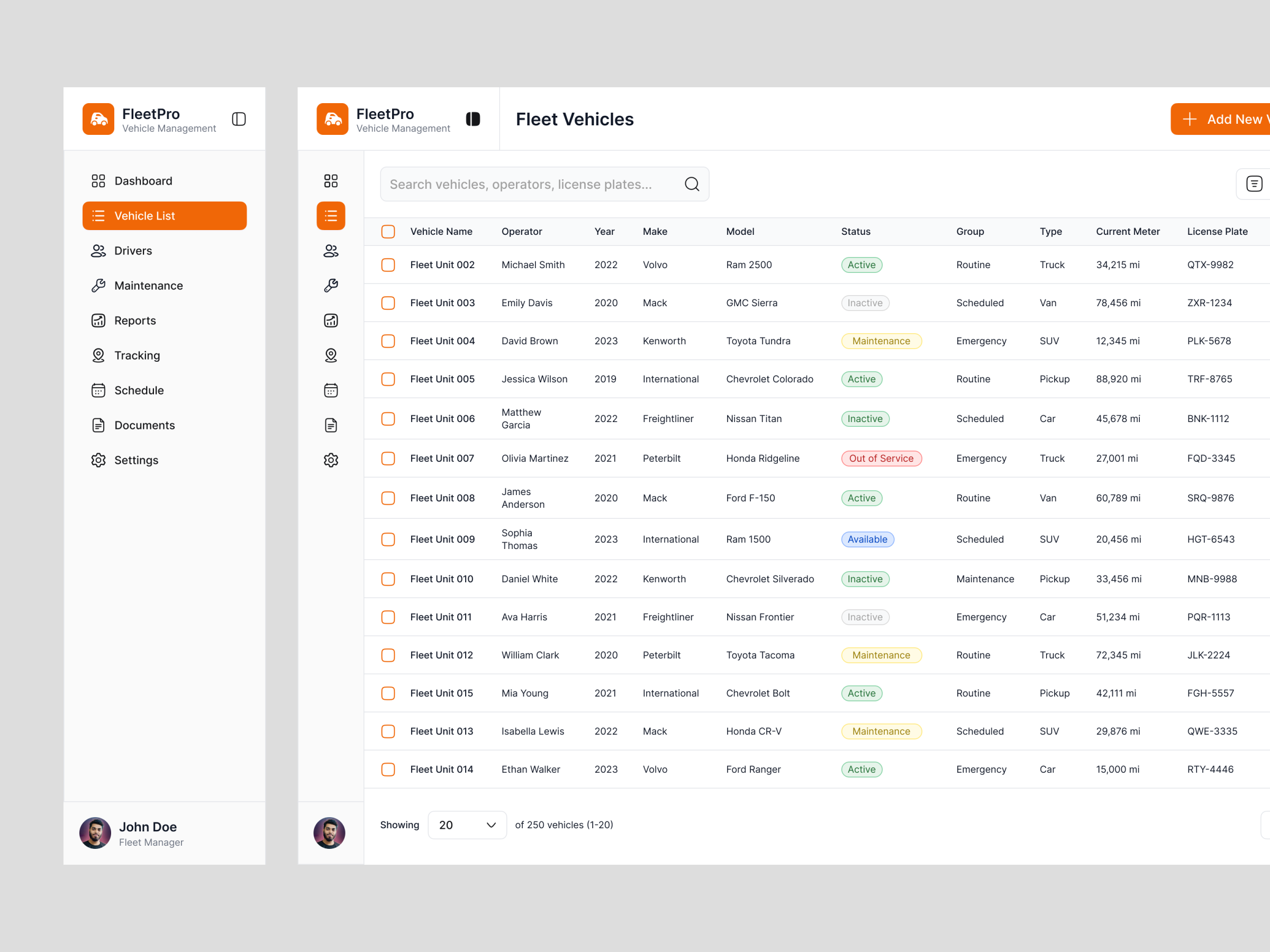Click the Status column header
The image size is (1270, 952).
click(x=856, y=231)
